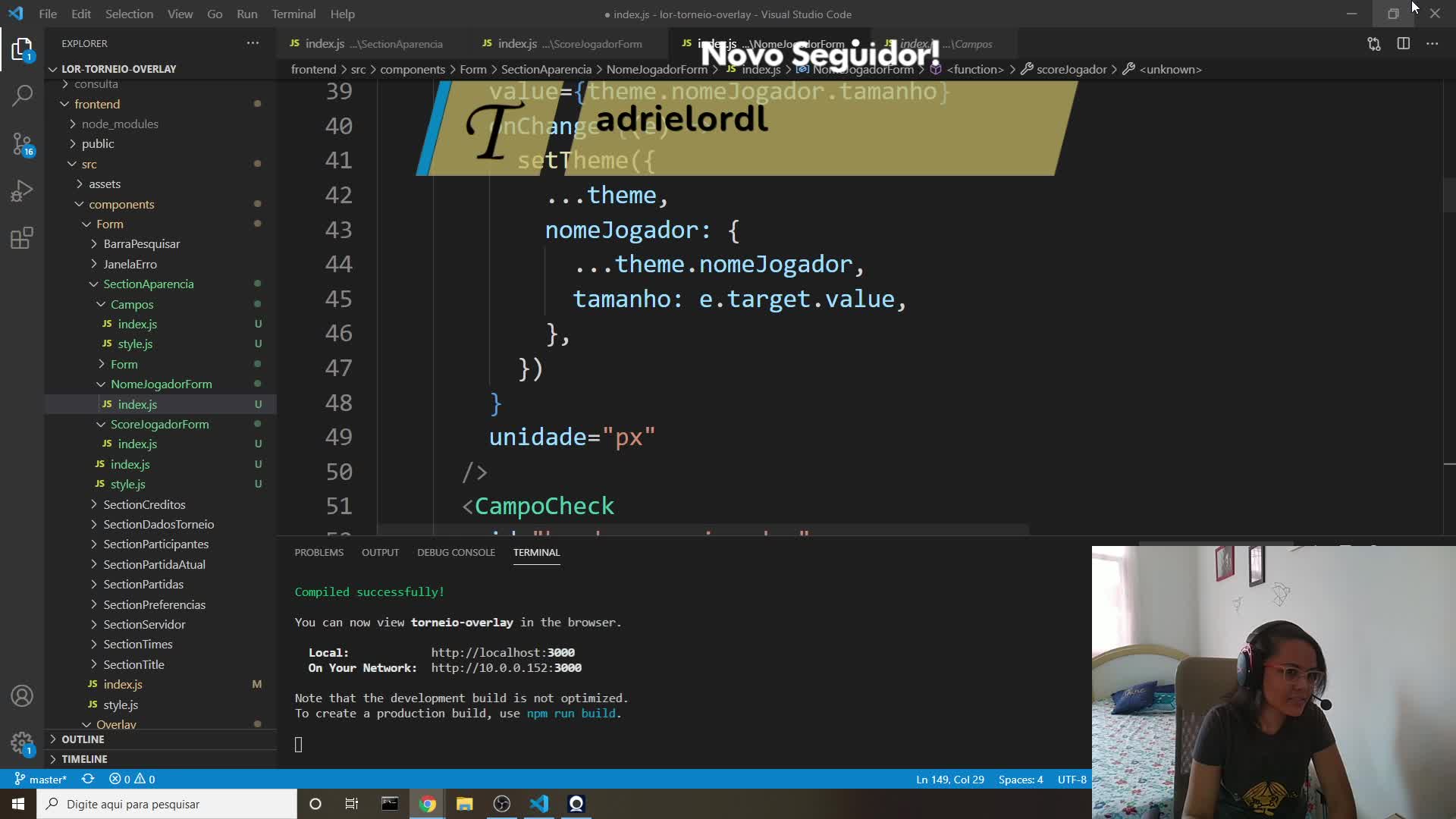Open the Selection menu
Image resolution: width=1456 pixels, height=819 pixels.
129,14
